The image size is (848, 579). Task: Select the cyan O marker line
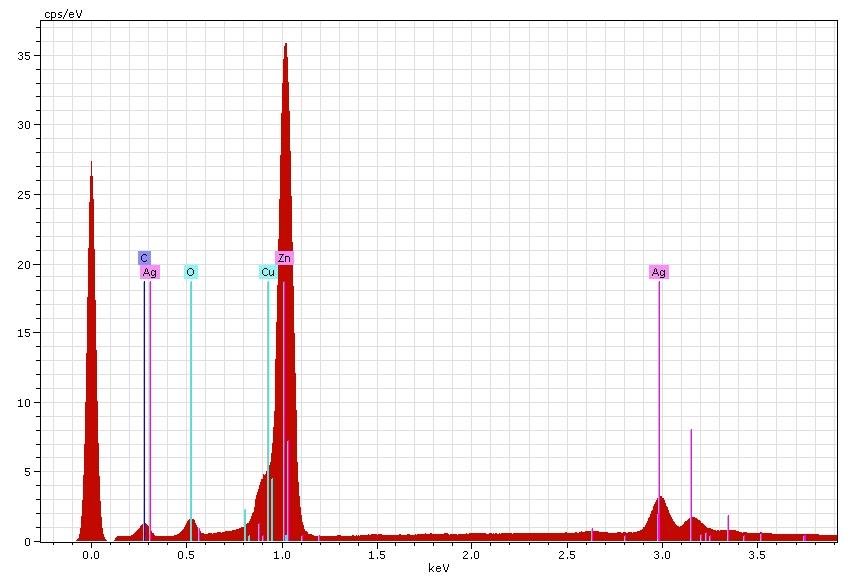pyautogui.click(x=190, y=400)
